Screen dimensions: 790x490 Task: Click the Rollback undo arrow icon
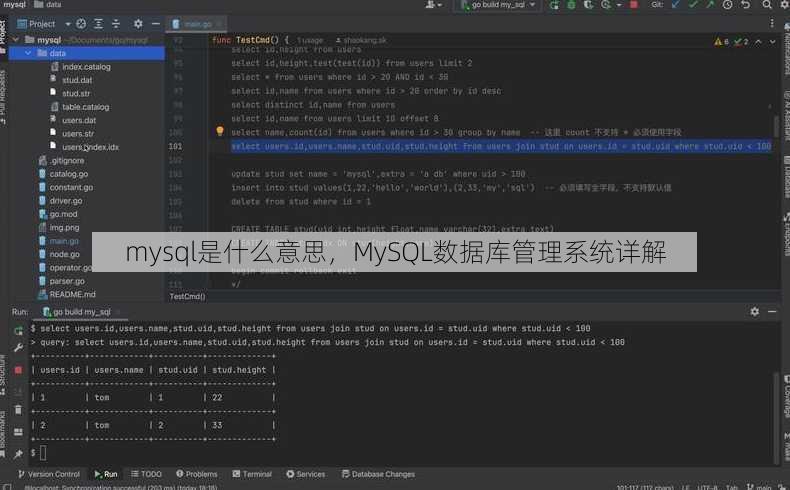(746, 5)
